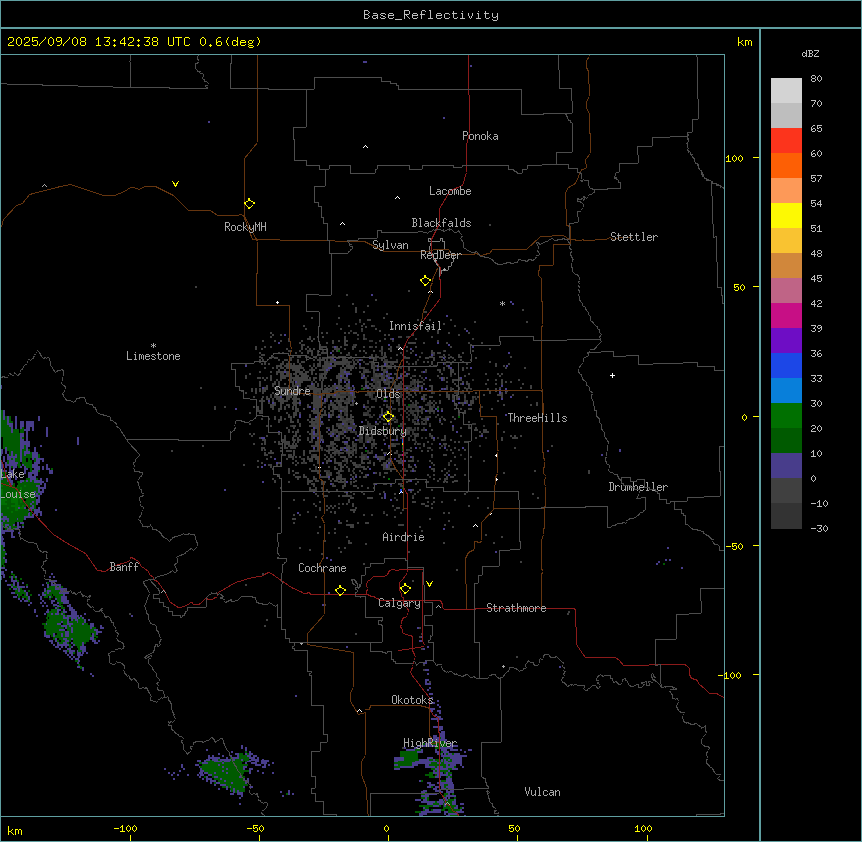The width and height of the screenshot is (862, 842).
Task: Click the Cochrane label
Action: 322,568
